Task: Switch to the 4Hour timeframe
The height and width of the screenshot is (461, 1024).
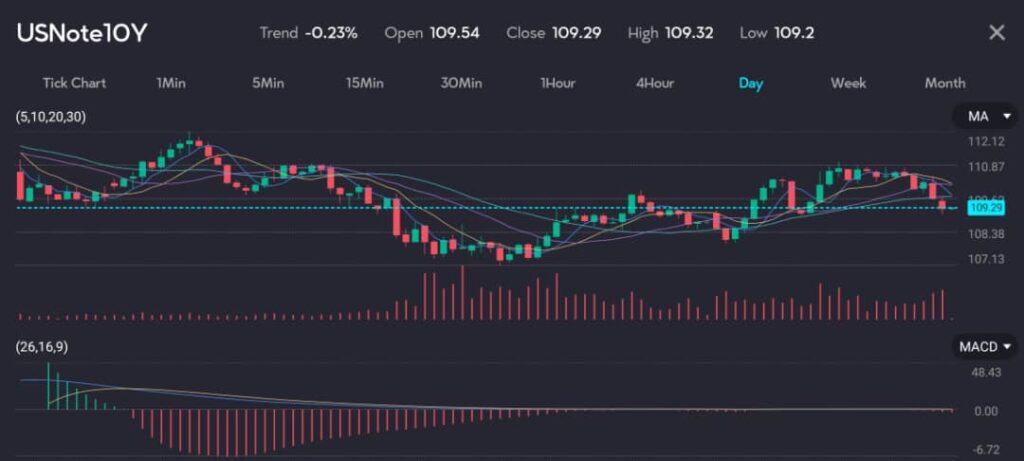Action: pos(654,83)
